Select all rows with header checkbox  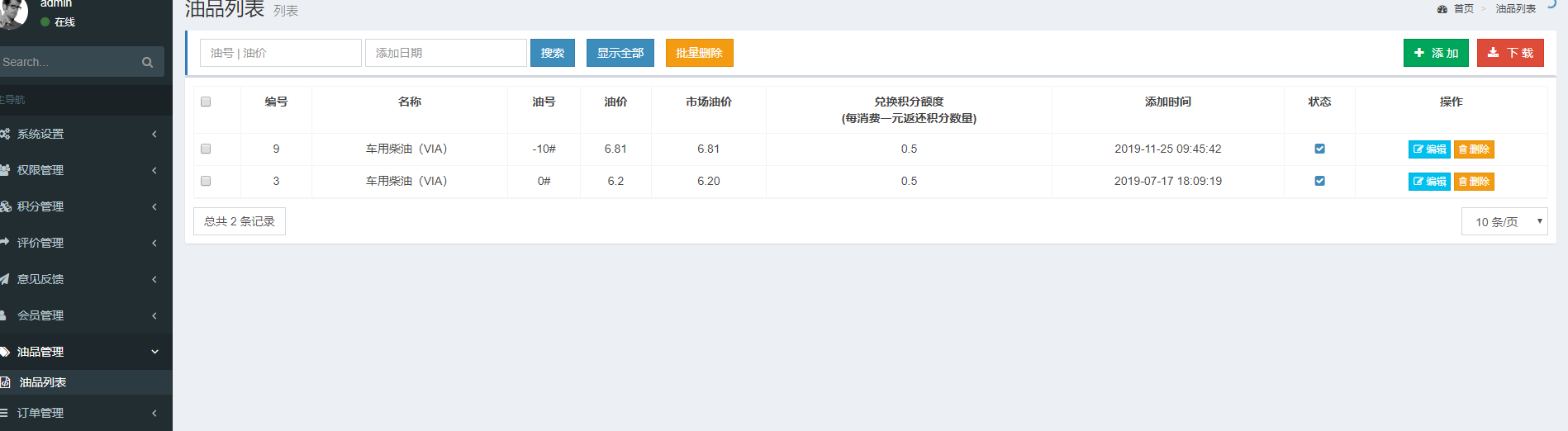[x=206, y=102]
